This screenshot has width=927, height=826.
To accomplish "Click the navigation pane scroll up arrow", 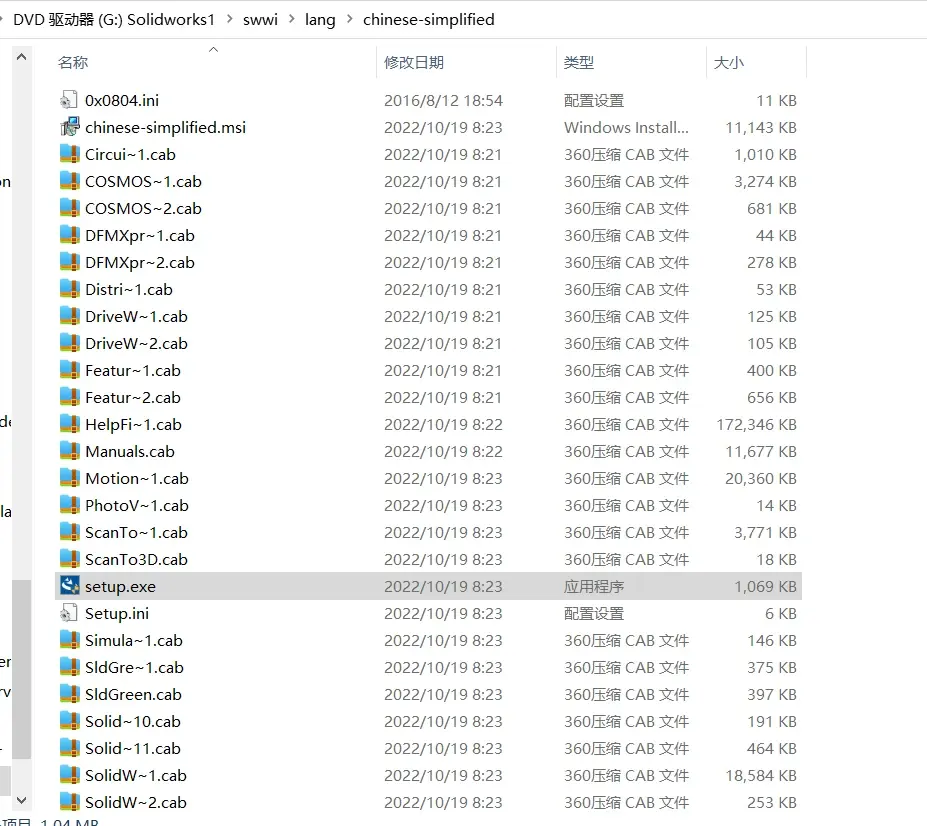I will 21,57.
